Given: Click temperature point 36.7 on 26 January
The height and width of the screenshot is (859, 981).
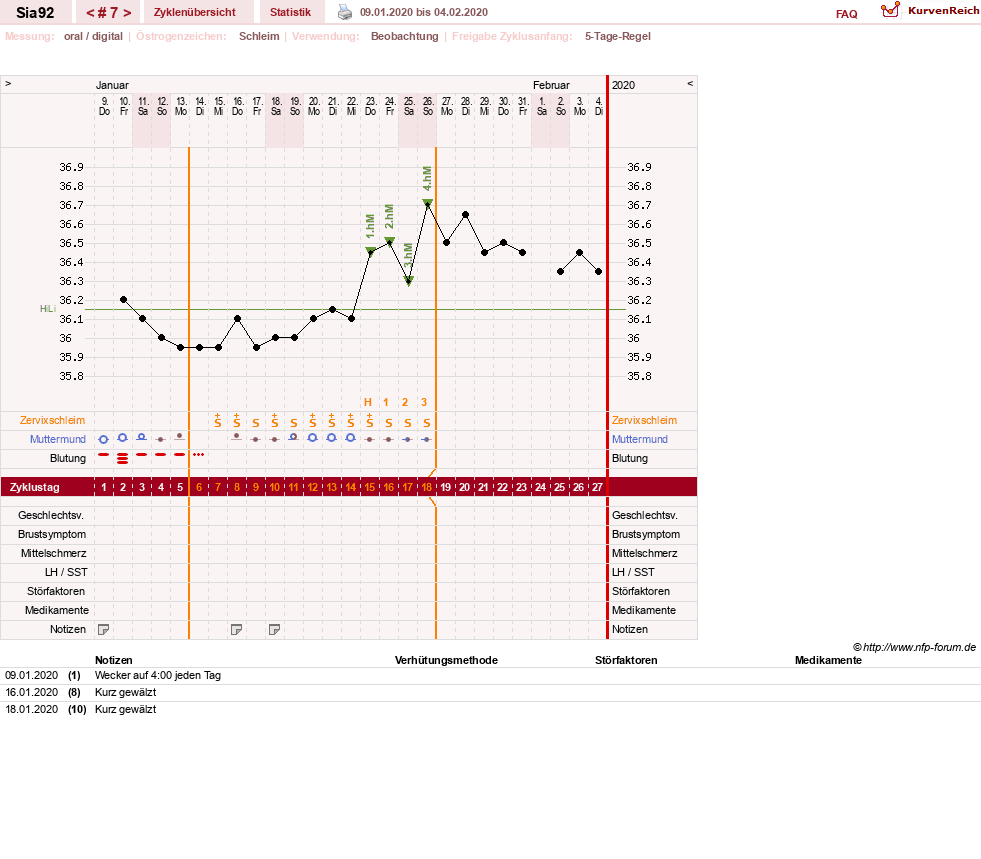Looking at the screenshot, I should coord(427,205).
